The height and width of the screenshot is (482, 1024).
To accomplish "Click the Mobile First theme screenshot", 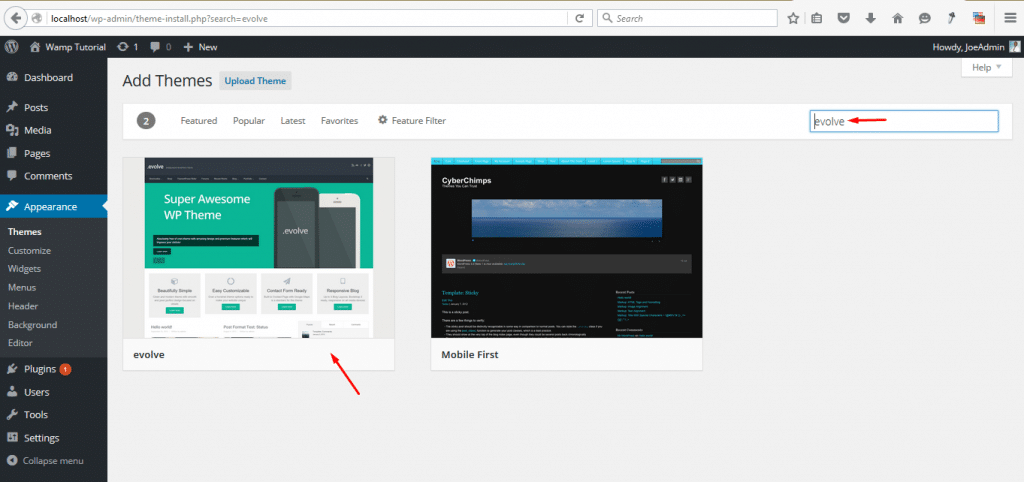I will [566, 248].
